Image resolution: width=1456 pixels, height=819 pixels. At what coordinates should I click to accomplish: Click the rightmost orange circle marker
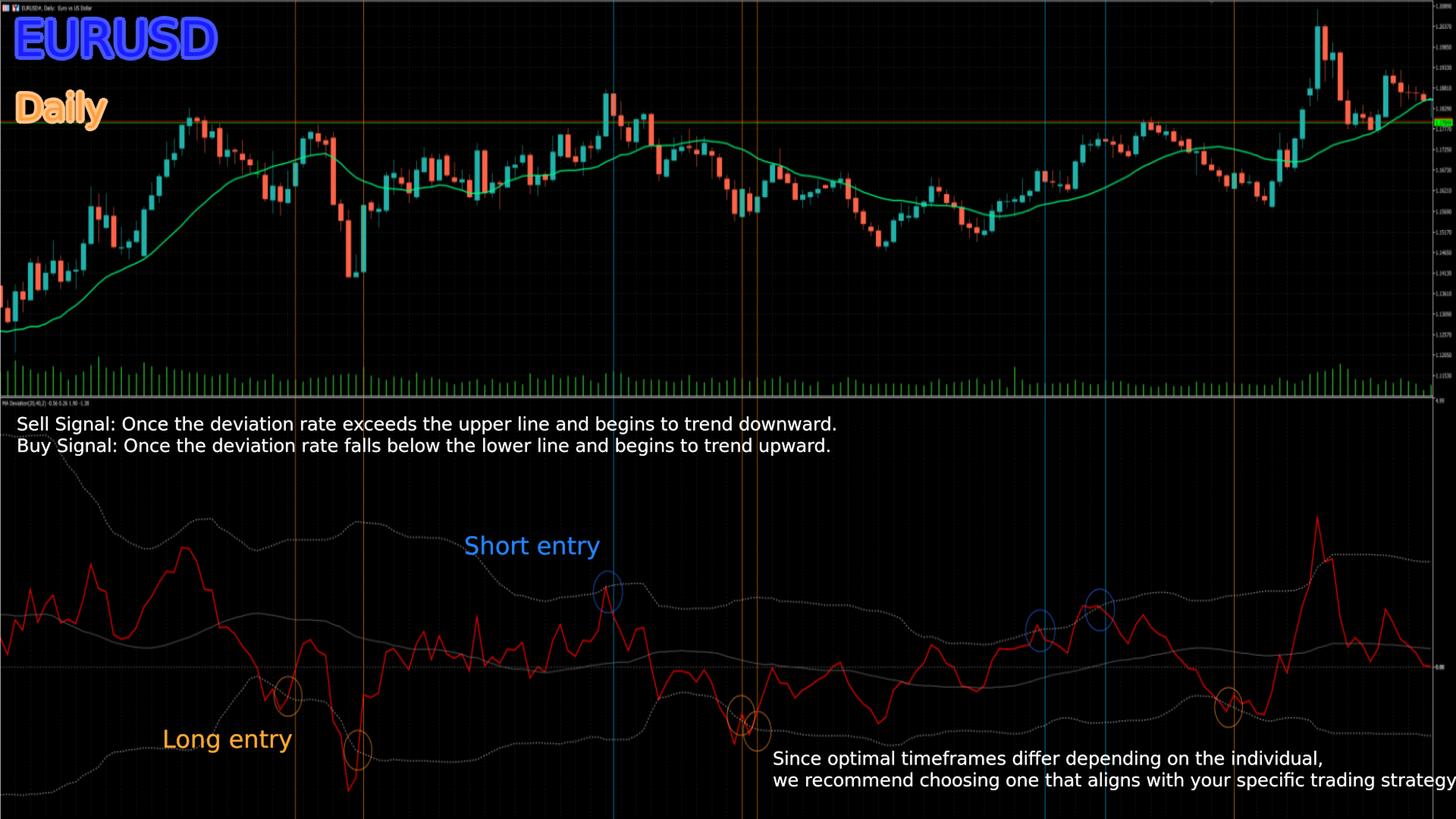pos(1228,708)
